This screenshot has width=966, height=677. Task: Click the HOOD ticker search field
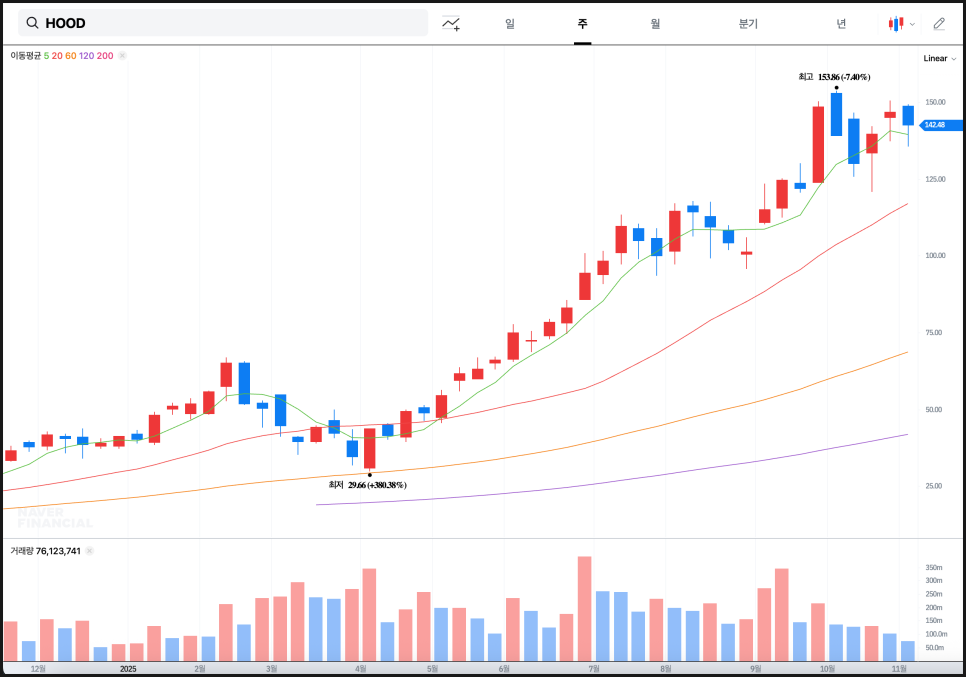230,23
